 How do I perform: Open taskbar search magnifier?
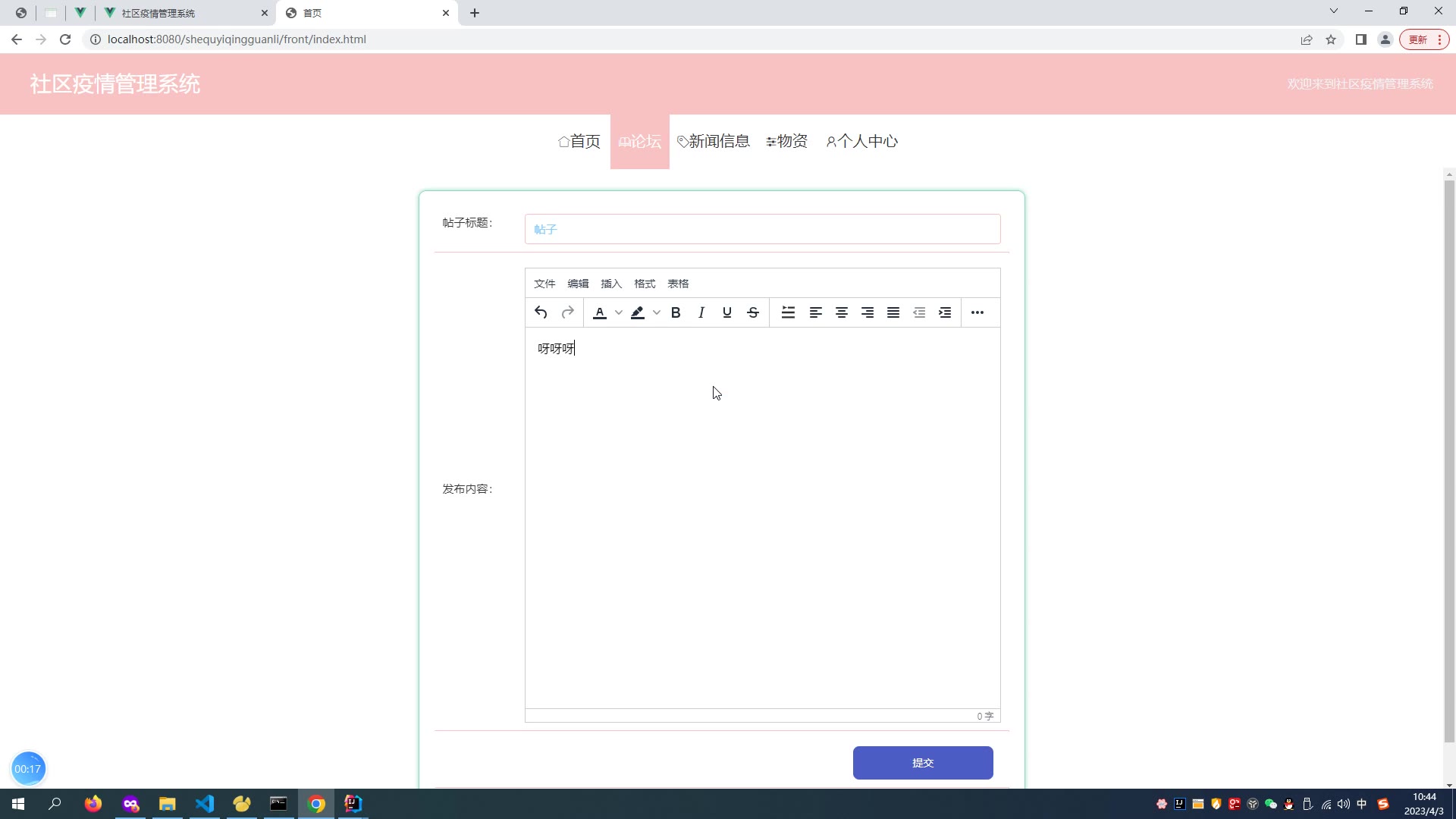(x=55, y=804)
